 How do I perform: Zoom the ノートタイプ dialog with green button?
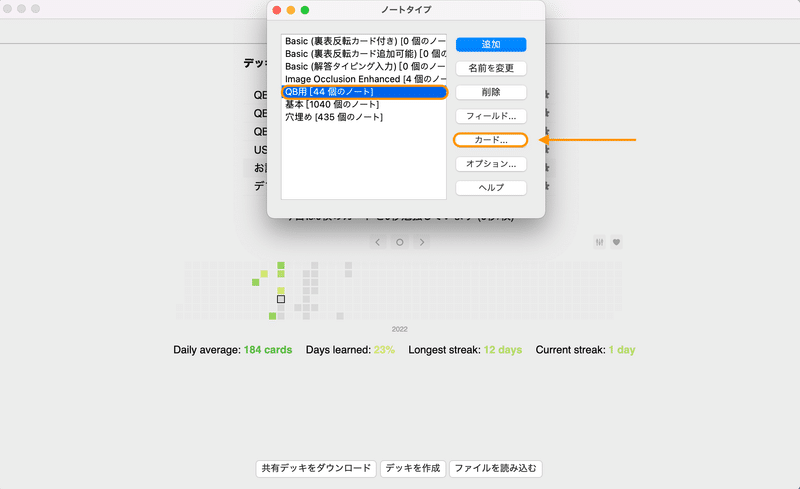coord(305,10)
